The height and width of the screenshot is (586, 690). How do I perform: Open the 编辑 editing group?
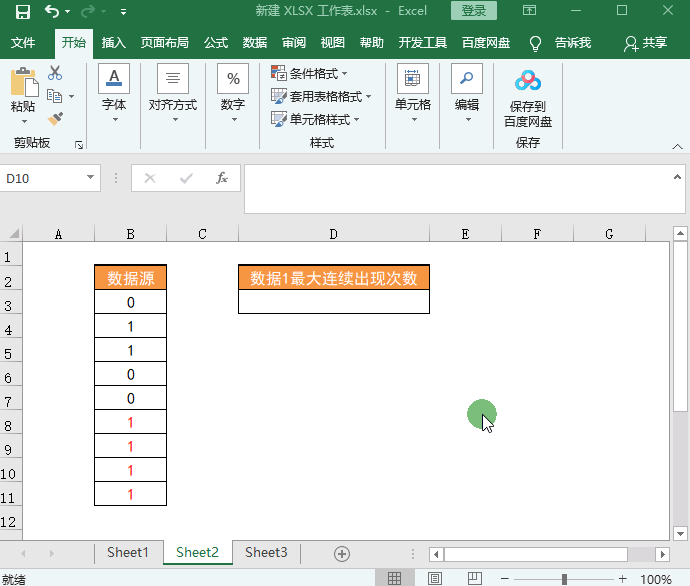click(x=467, y=93)
